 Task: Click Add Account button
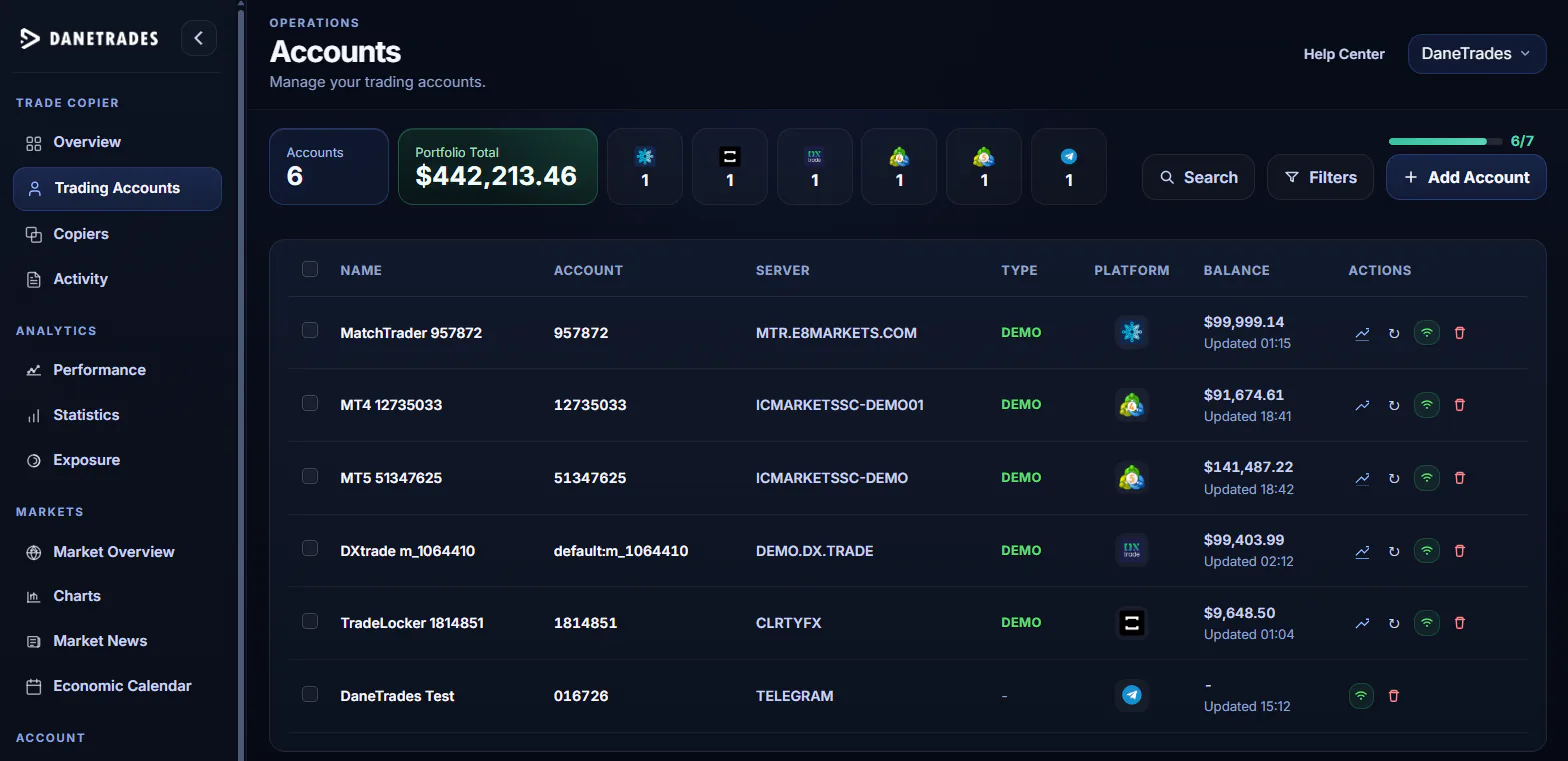1466,177
